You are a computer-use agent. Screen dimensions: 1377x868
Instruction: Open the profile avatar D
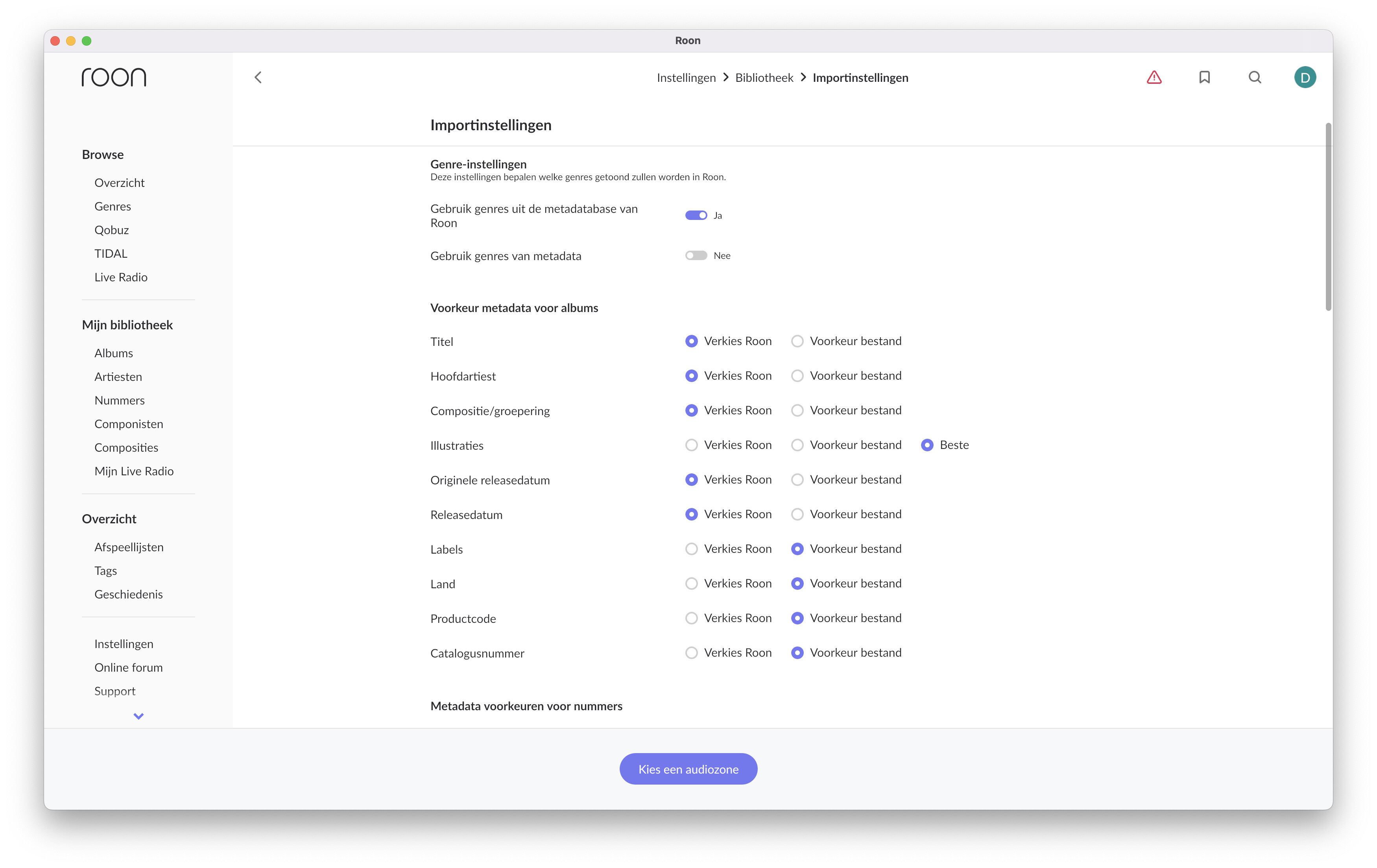[1304, 77]
